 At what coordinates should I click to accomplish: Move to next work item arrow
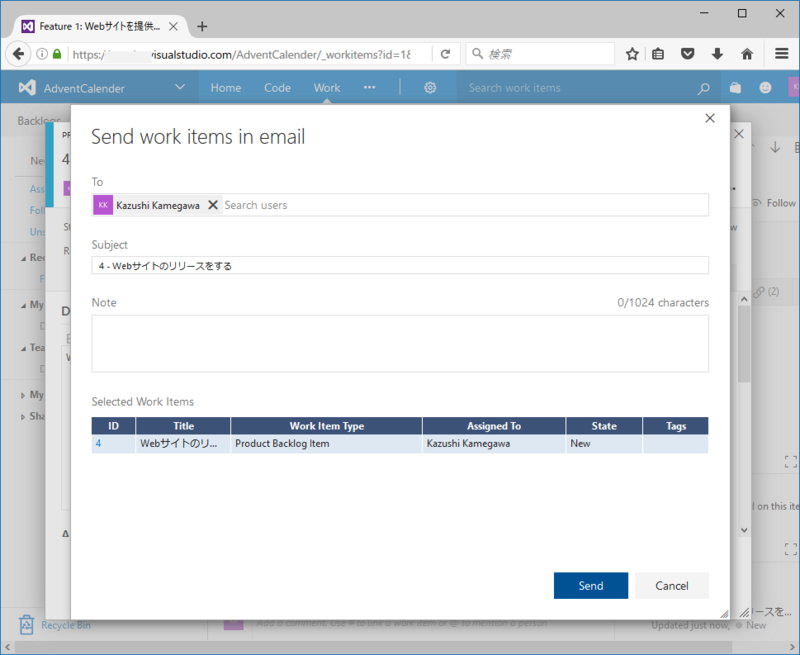point(775,147)
